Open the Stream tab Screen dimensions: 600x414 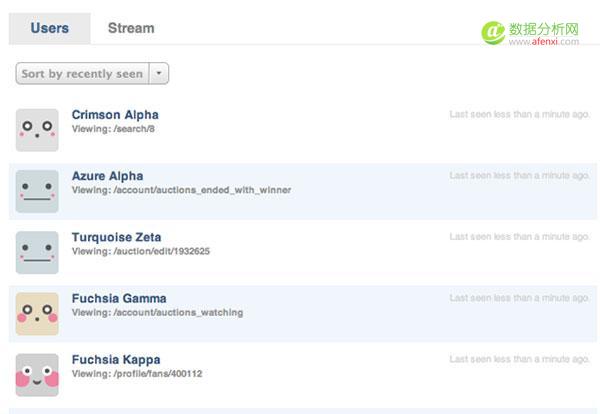tap(131, 28)
